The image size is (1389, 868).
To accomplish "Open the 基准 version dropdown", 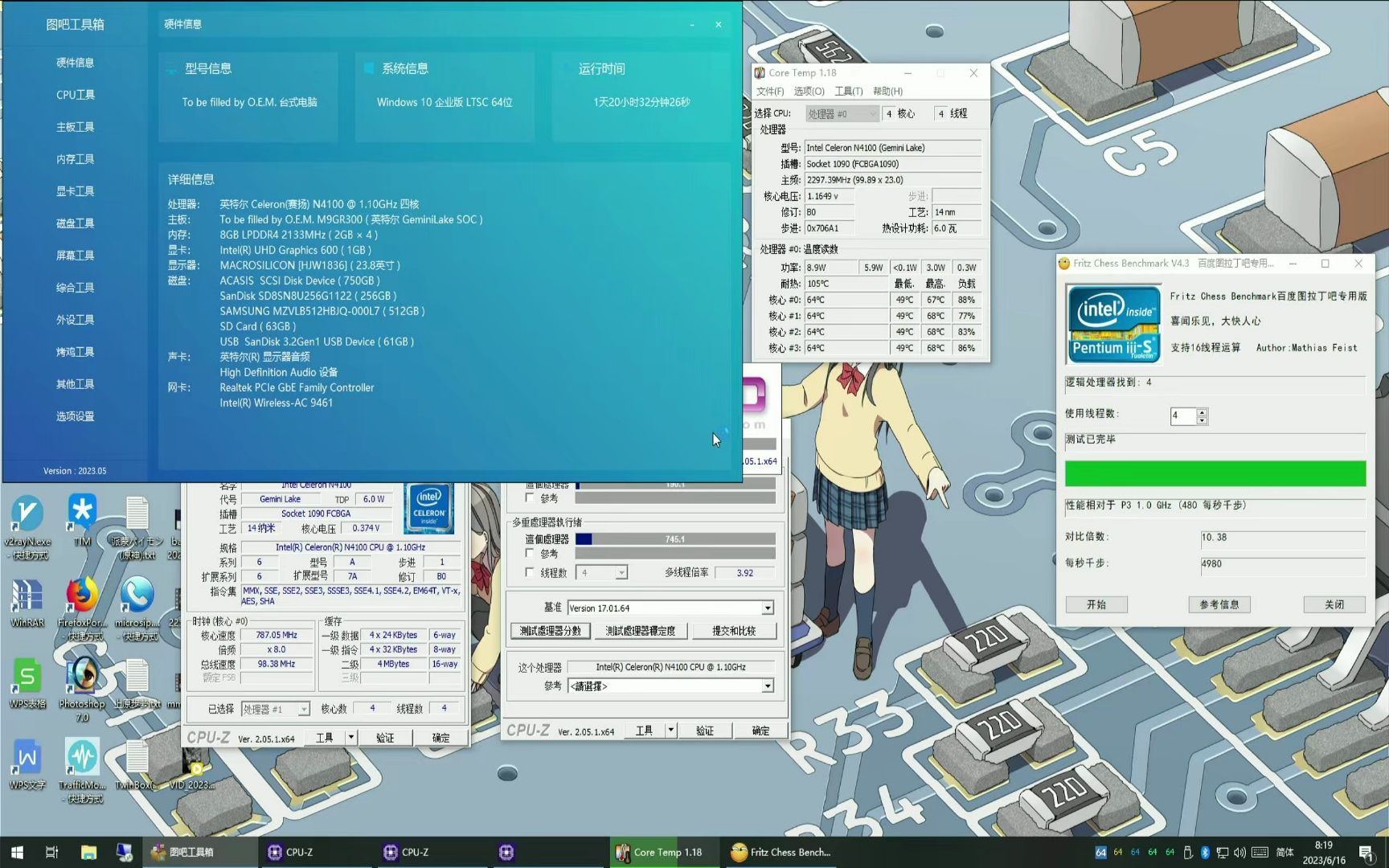I will (768, 608).
